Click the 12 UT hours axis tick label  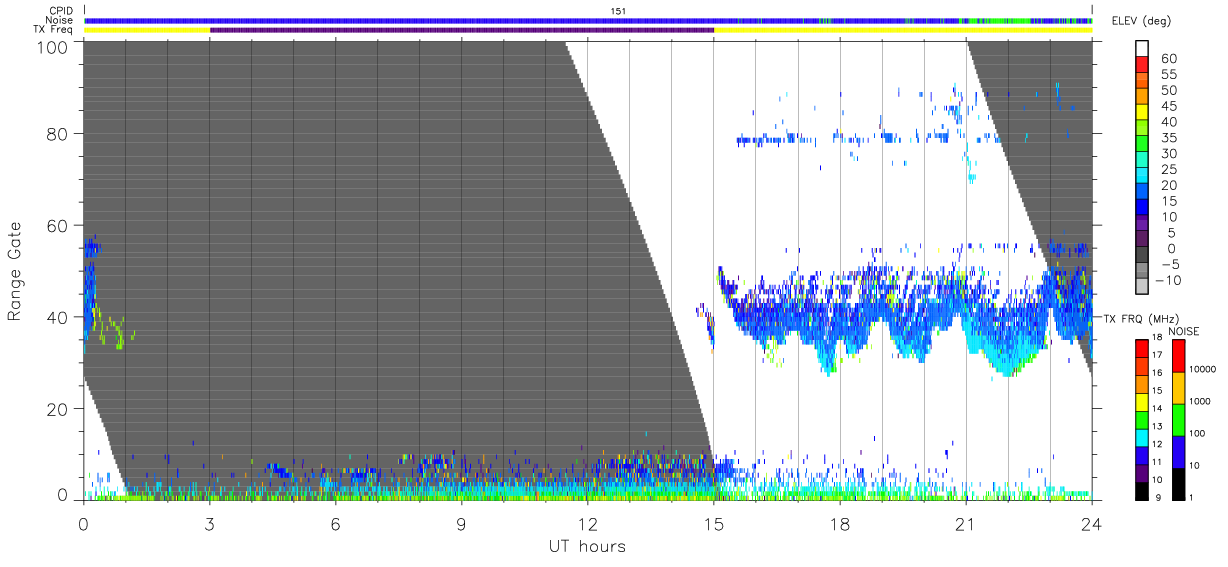click(x=588, y=524)
